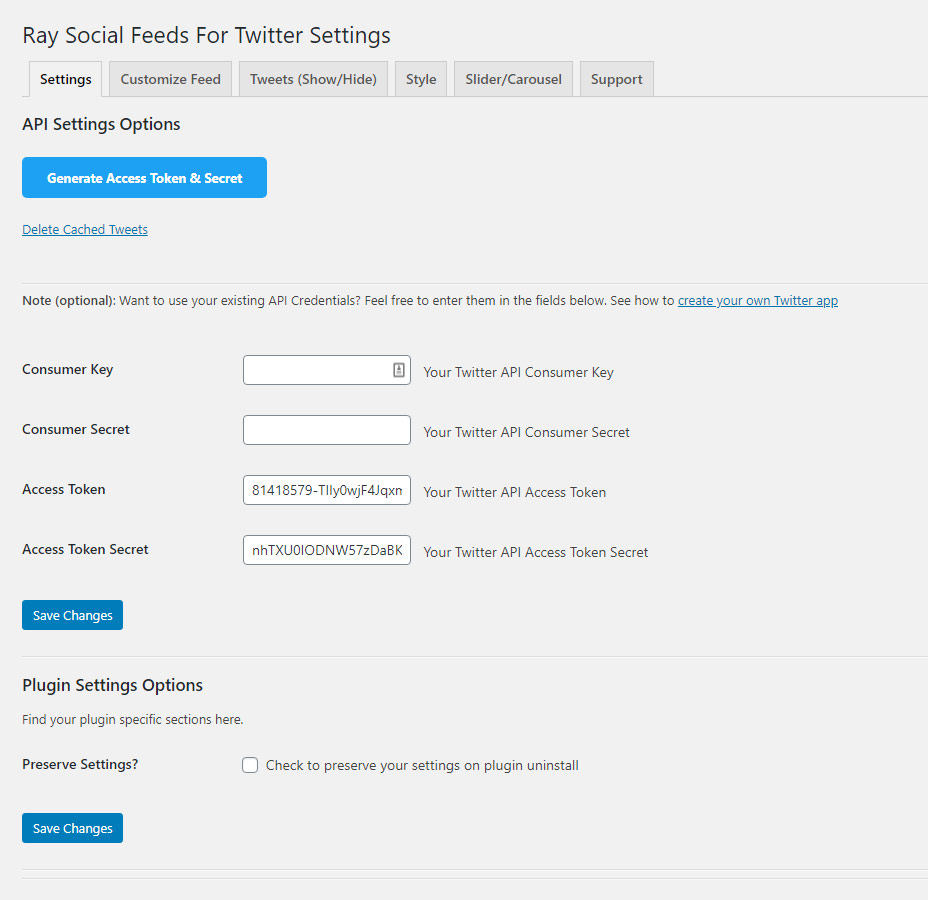
Task: Click 'Your Twitter API Access Token Secret' description
Action: [536, 552]
